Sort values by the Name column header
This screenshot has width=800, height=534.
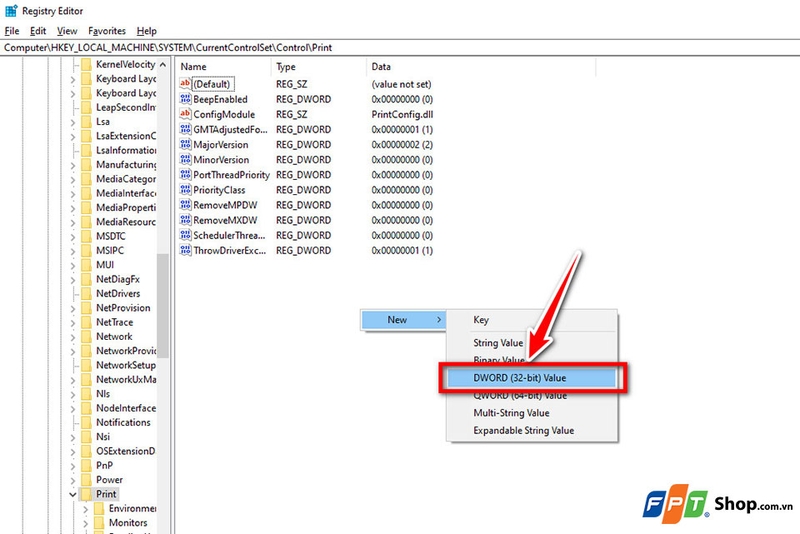click(x=224, y=67)
